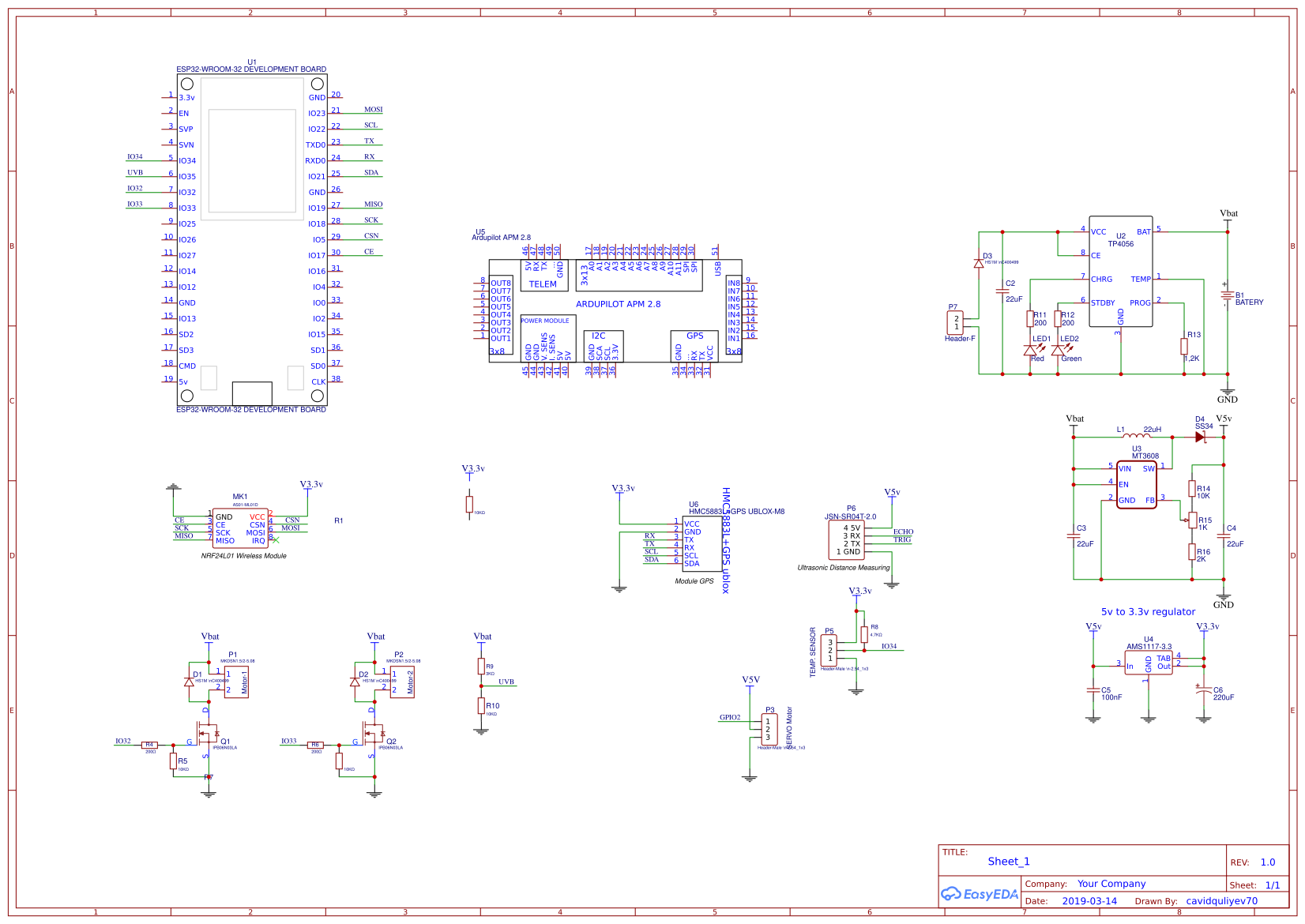Image resolution: width=1305 pixels, height=924 pixels.
Task: Select the L1 22uH inductor symbol
Action: pyautogui.click(x=1136, y=435)
